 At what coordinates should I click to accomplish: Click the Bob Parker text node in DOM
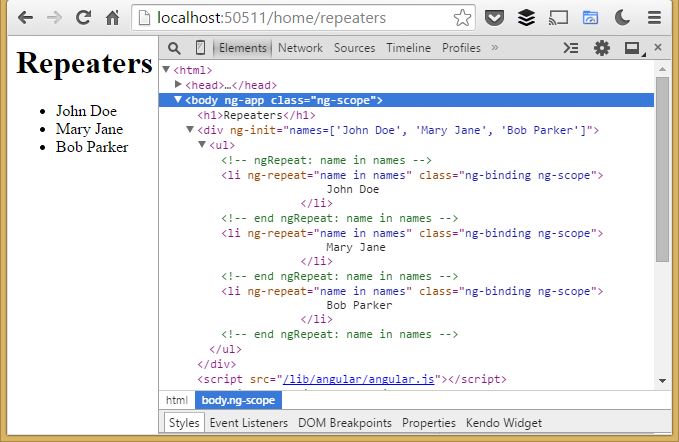pos(359,306)
